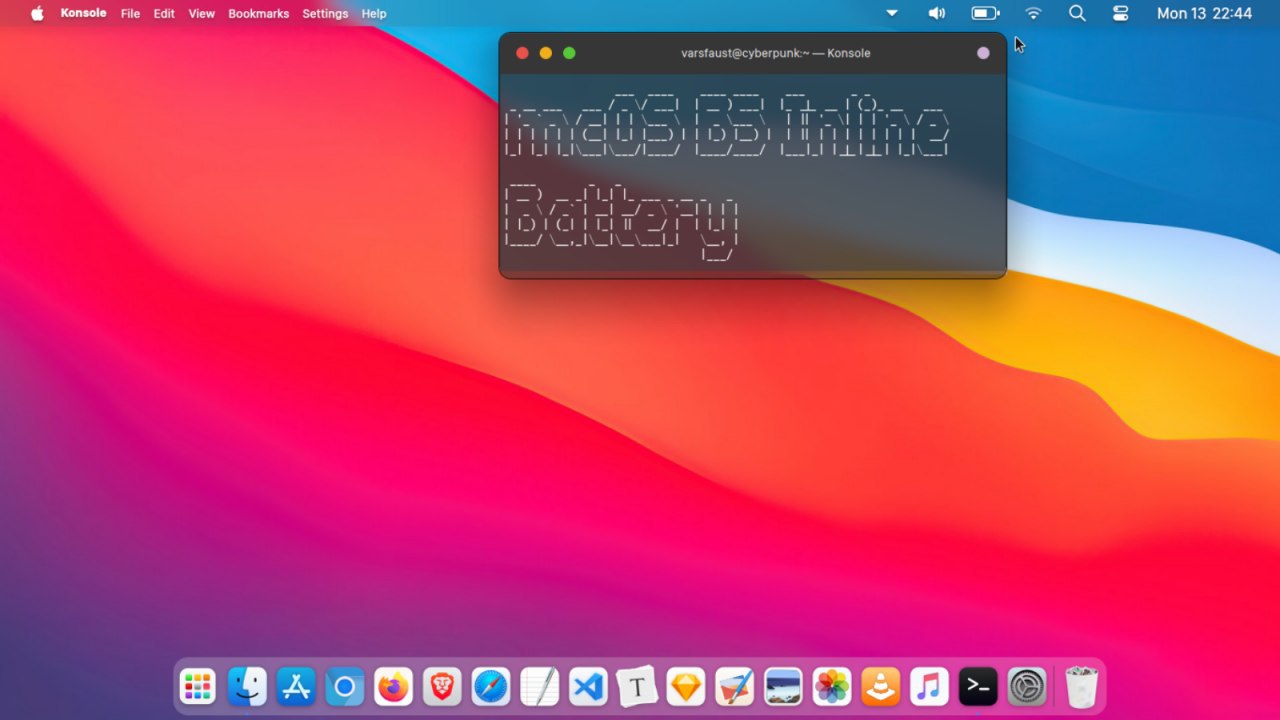Open Control Center icon in menu bar
The height and width of the screenshot is (720, 1280).
pos(1121,13)
